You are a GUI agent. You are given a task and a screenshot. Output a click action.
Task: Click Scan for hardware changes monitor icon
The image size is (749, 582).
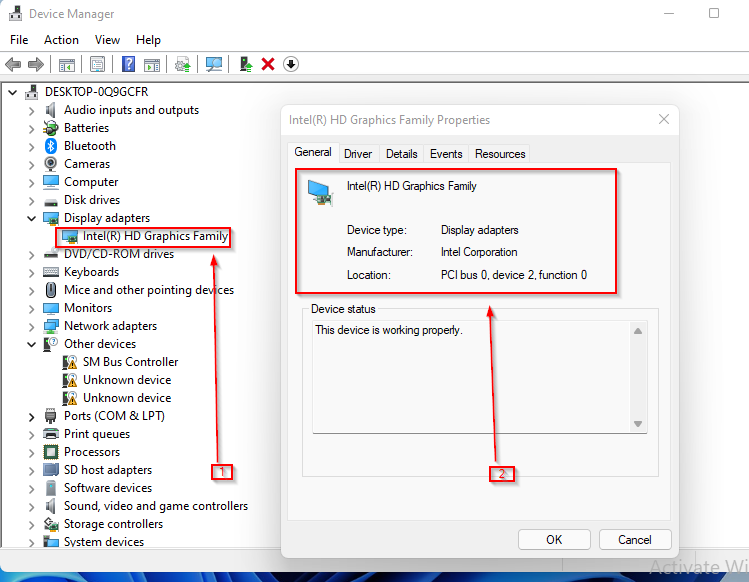click(214, 64)
